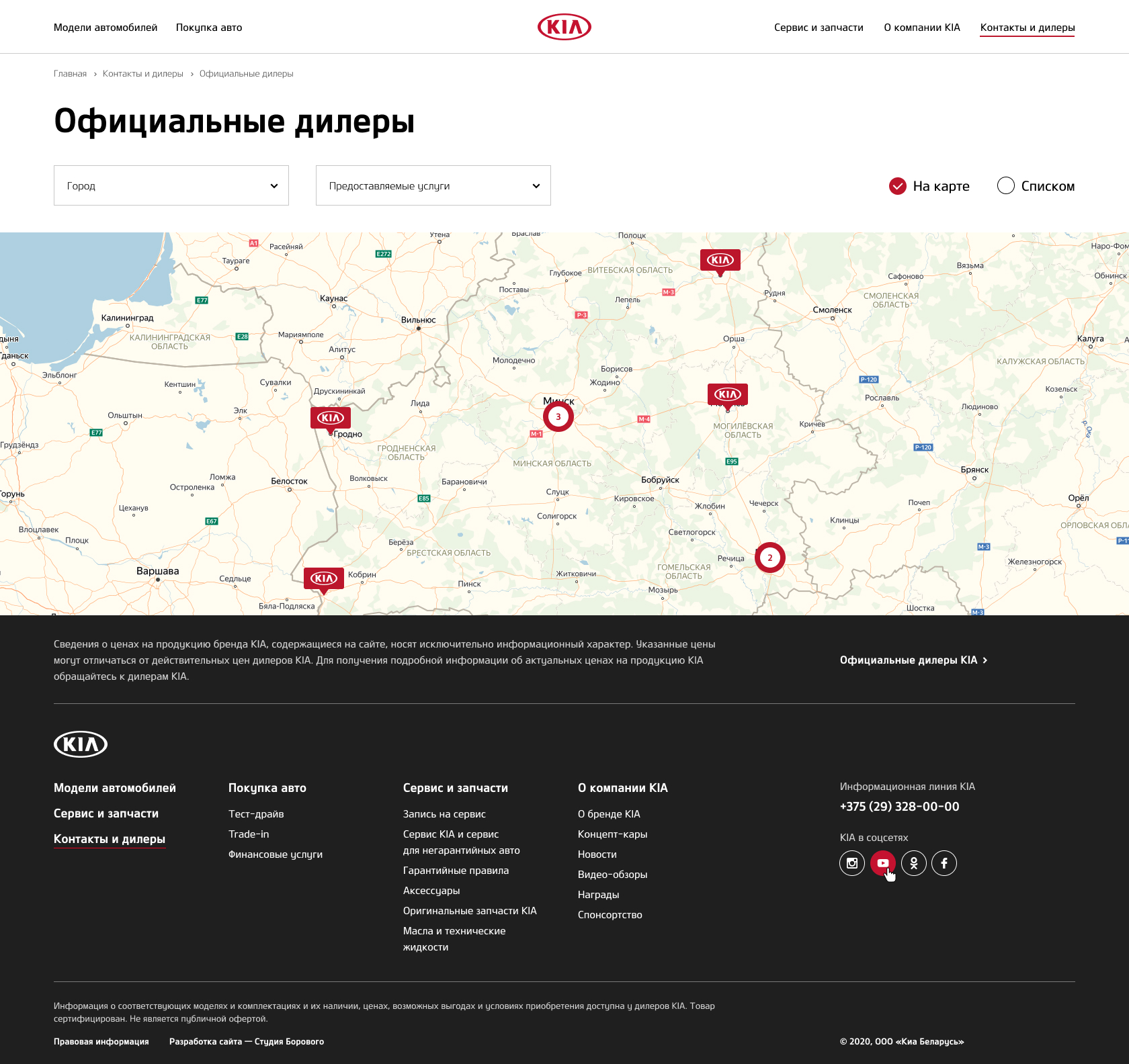The image size is (1129, 1064).
Task: Click footer heading О компании KIA
Action: pos(623,788)
